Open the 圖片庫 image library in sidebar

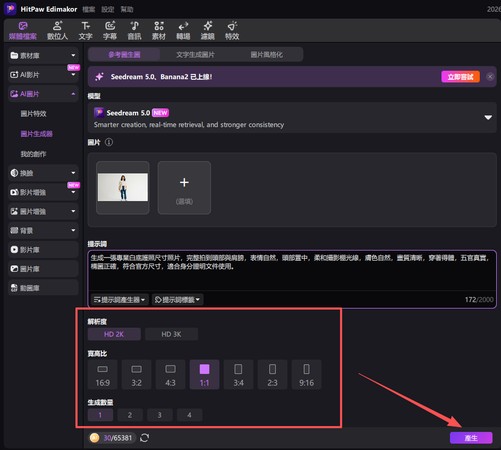43,269
